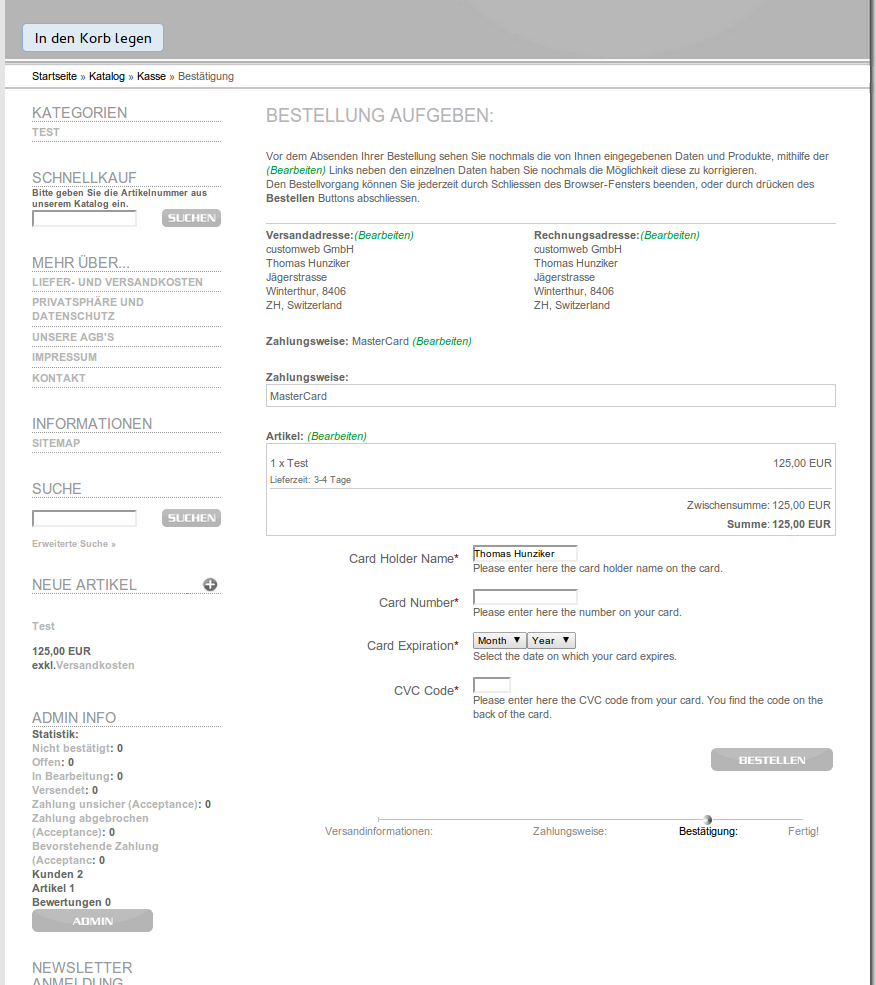Select the TEST category in the sidebar
Image resolution: width=876 pixels, height=985 pixels.
(x=43, y=131)
